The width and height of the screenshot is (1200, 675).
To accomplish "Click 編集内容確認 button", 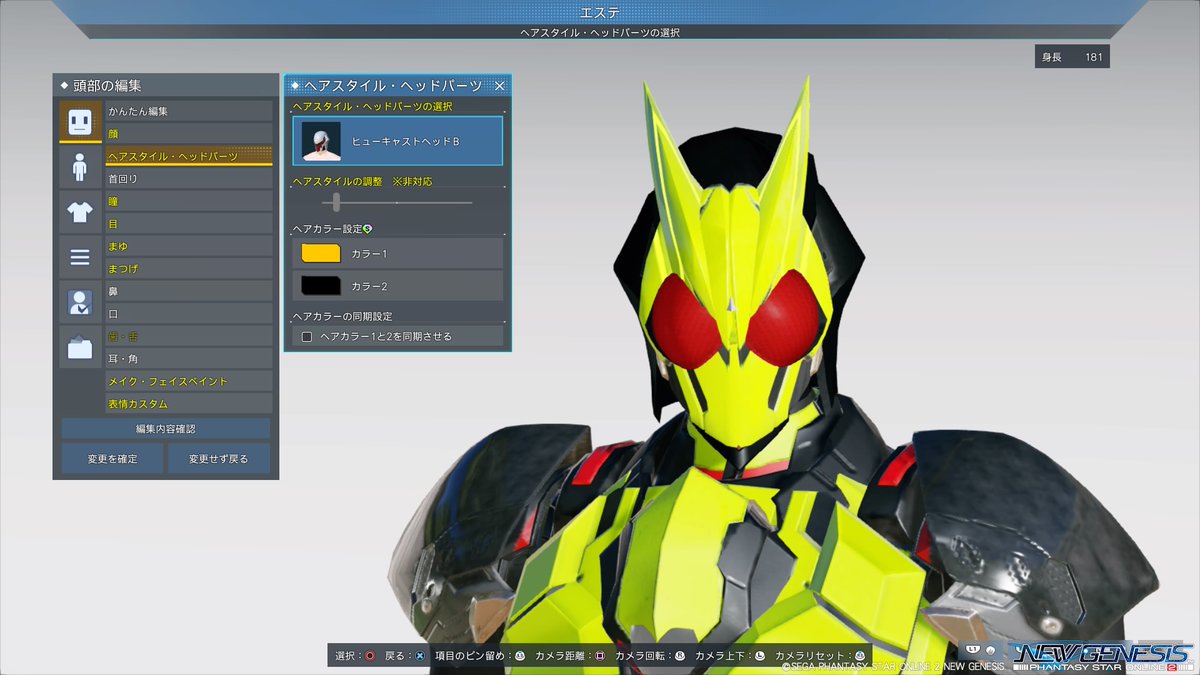I will (166, 429).
